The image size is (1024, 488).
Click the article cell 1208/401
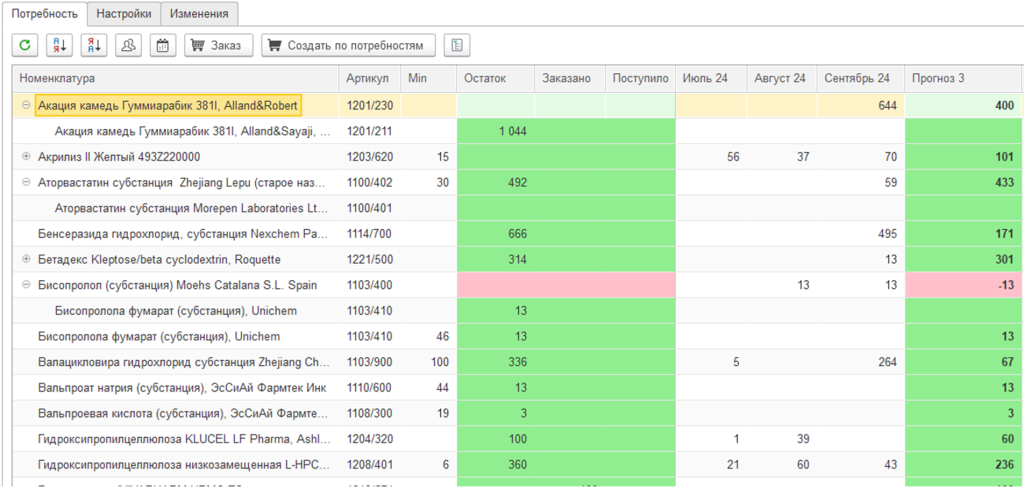[x=370, y=464]
